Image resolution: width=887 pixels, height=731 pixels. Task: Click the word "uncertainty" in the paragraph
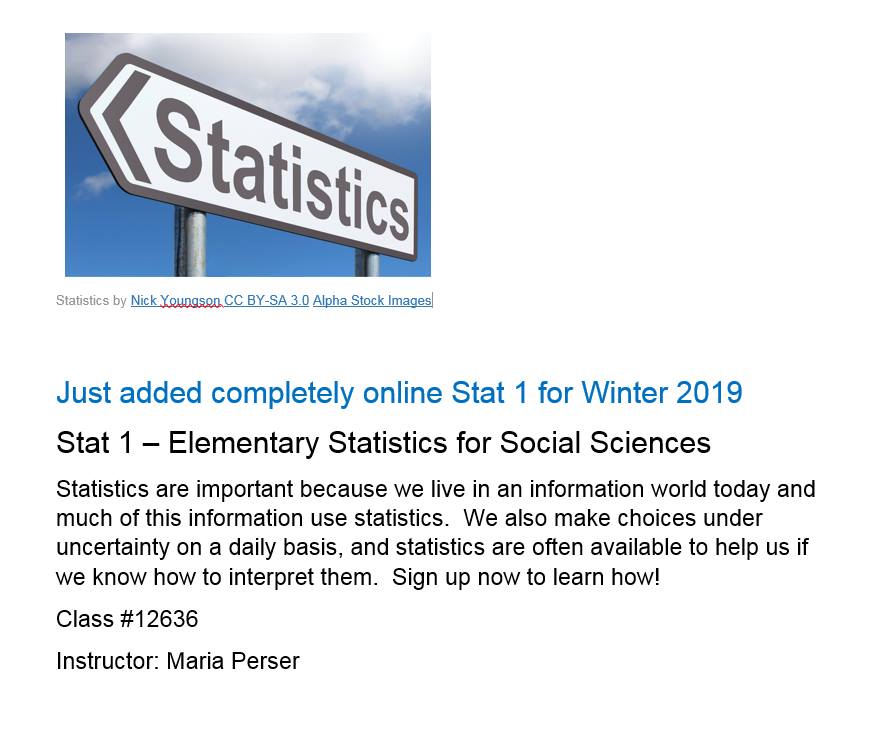coord(113,548)
